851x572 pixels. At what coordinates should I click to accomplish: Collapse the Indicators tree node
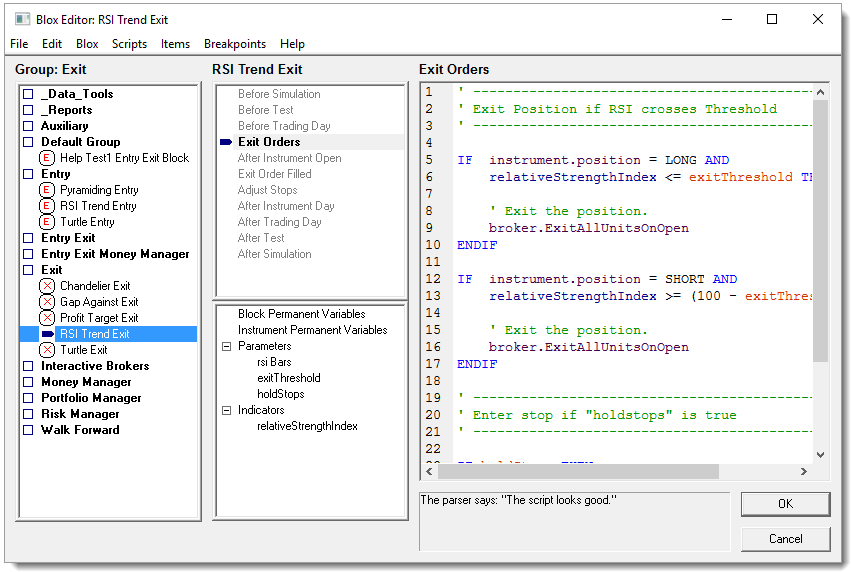click(226, 410)
